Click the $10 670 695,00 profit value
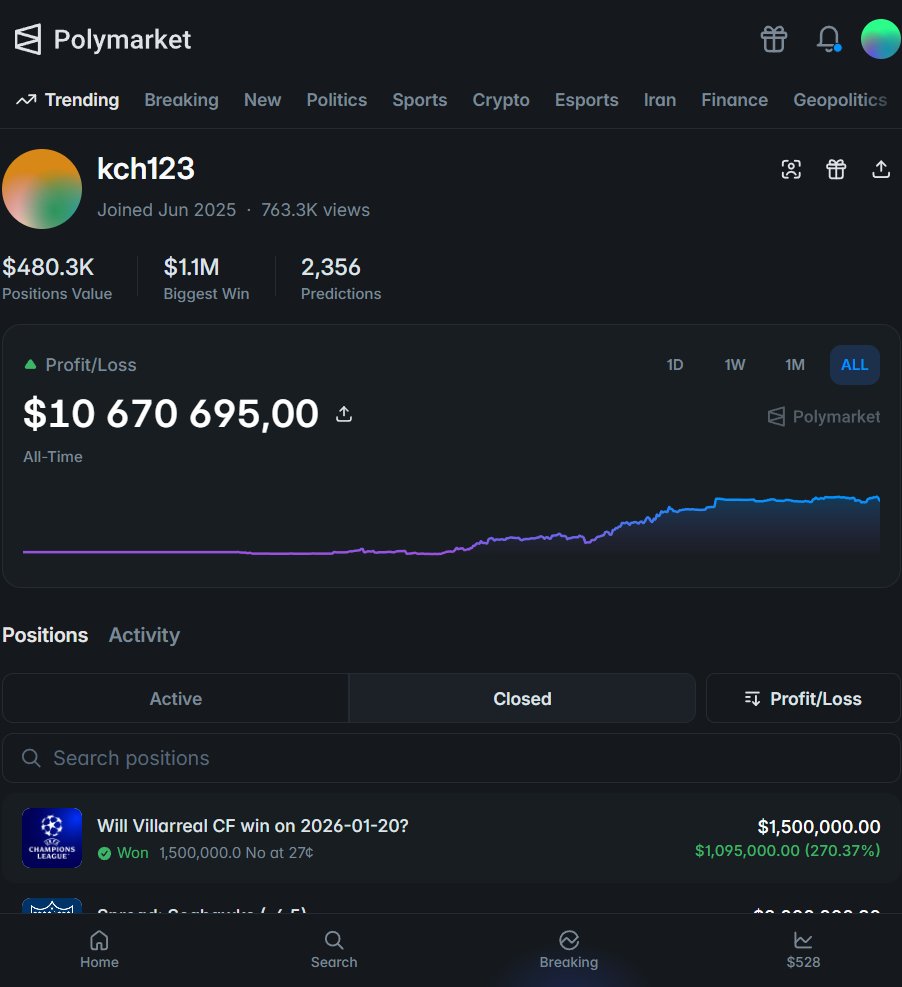This screenshot has height=987, width=902. coord(171,414)
